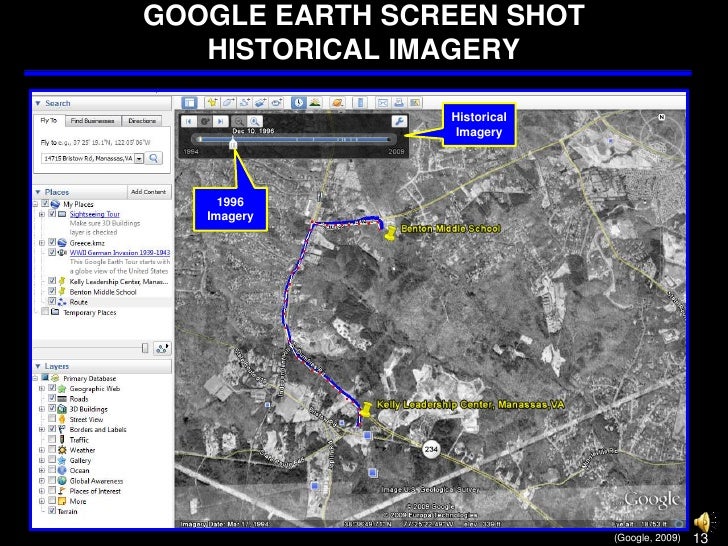The width and height of the screenshot is (728, 546).
Task: Select the Add Polygon tool
Action: (x=228, y=103)
